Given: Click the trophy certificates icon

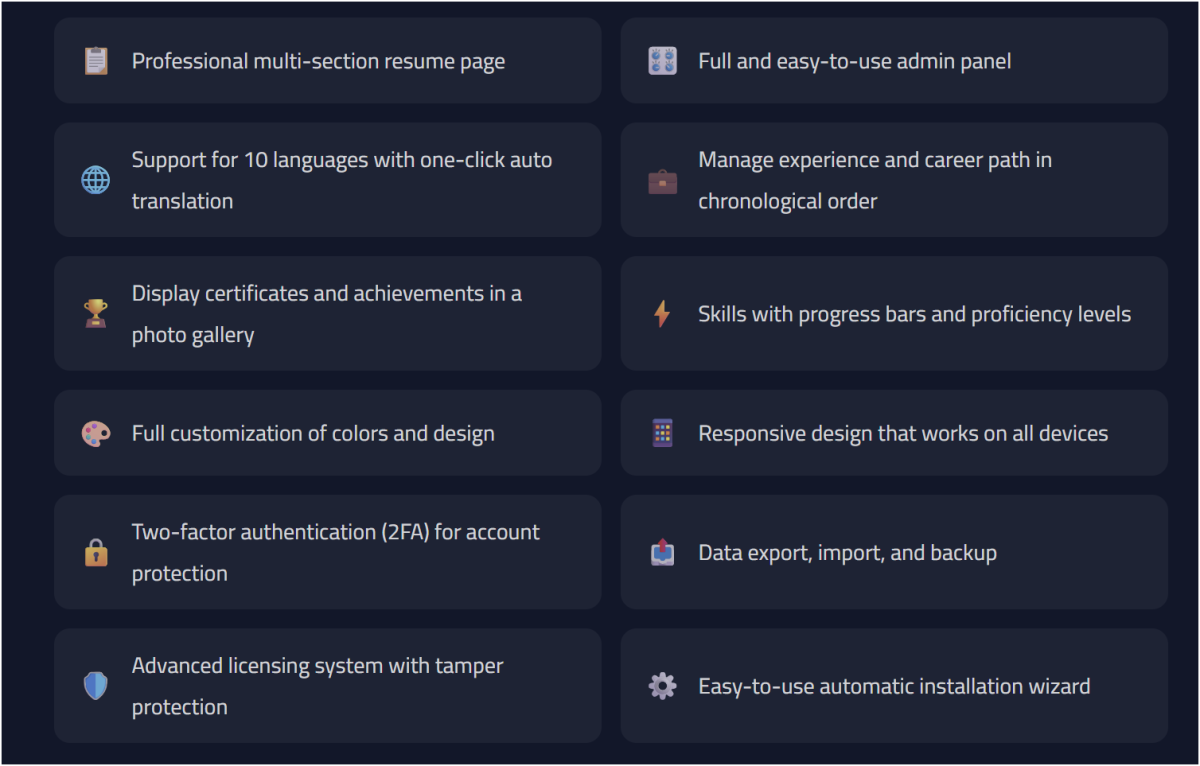Looking at the screenshot, I should (x=95, y=314).
